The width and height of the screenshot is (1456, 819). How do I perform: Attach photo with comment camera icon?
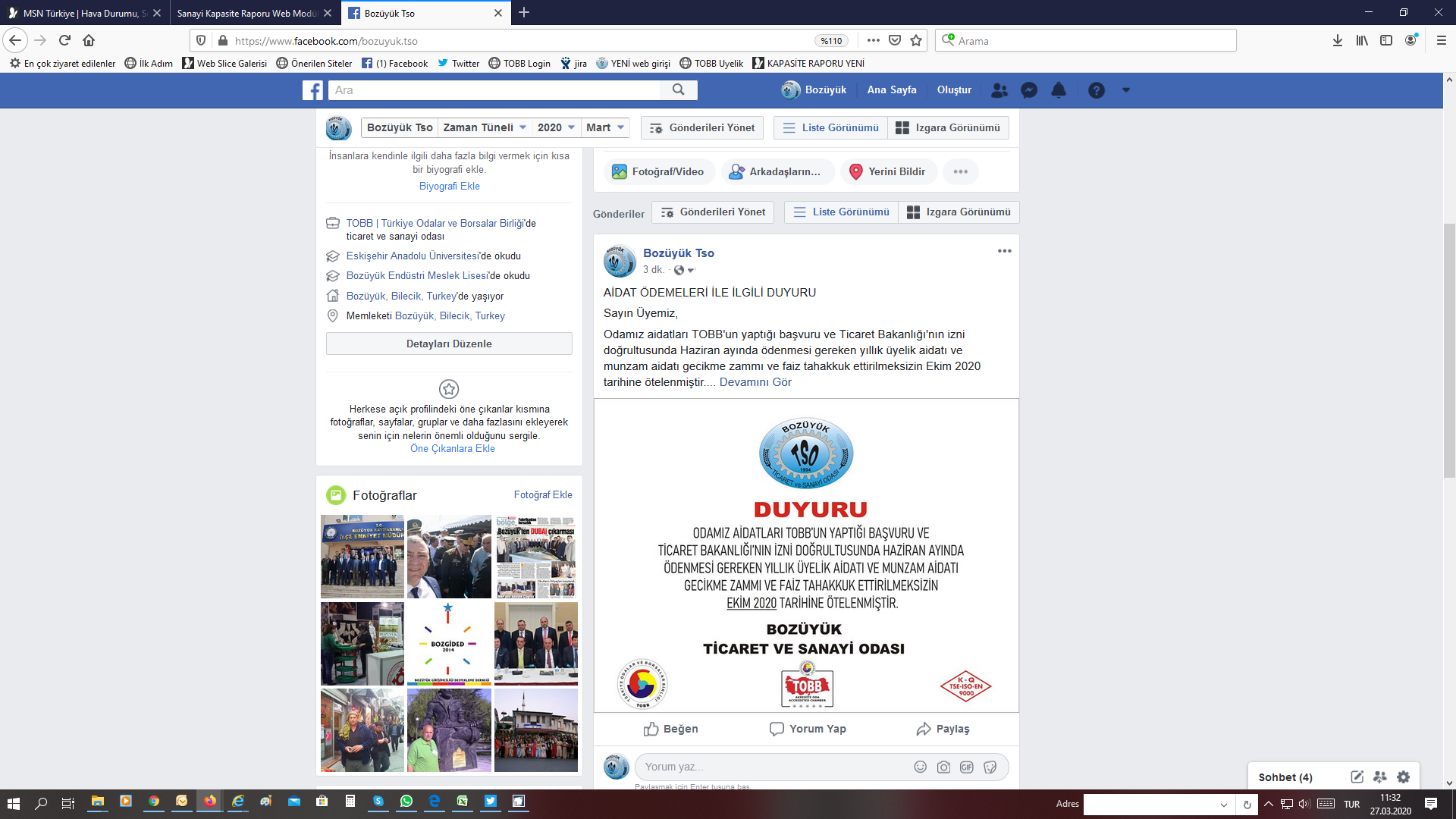coord(943,767)
